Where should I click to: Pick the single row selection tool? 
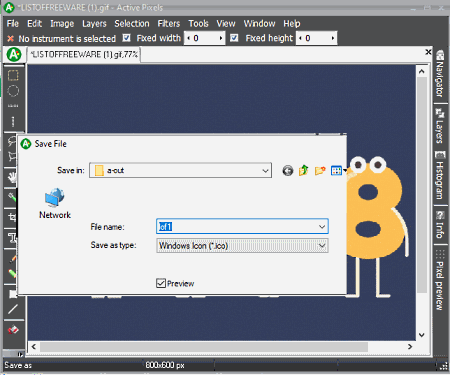click(13, 106)
